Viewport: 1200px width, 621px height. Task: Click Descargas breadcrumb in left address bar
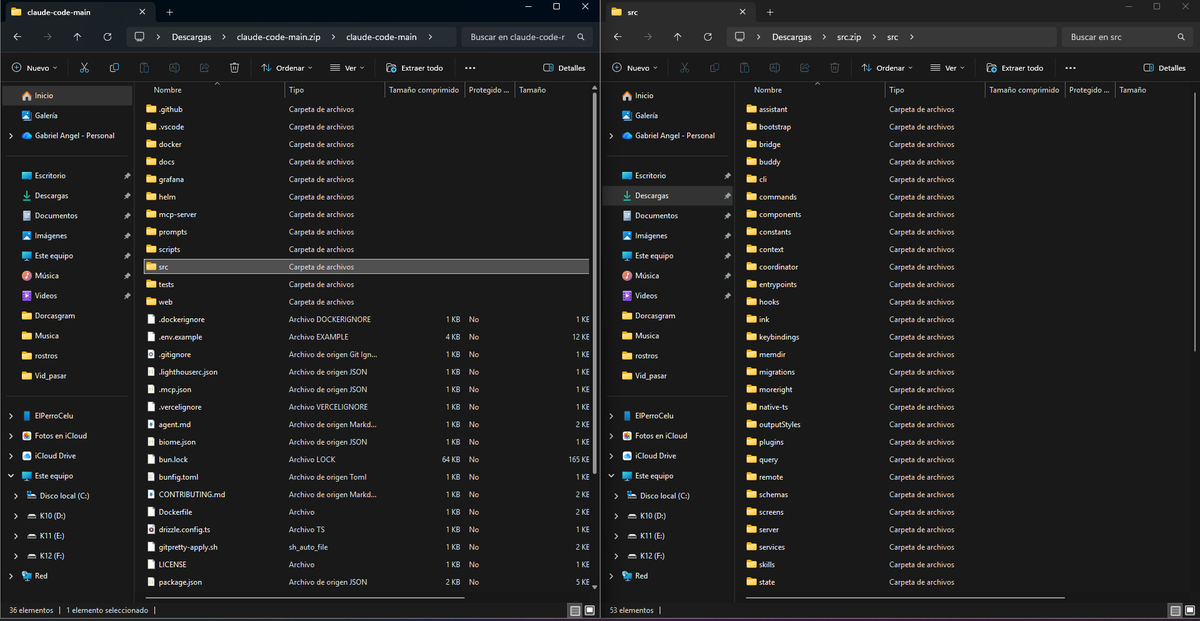click(191, 37)
